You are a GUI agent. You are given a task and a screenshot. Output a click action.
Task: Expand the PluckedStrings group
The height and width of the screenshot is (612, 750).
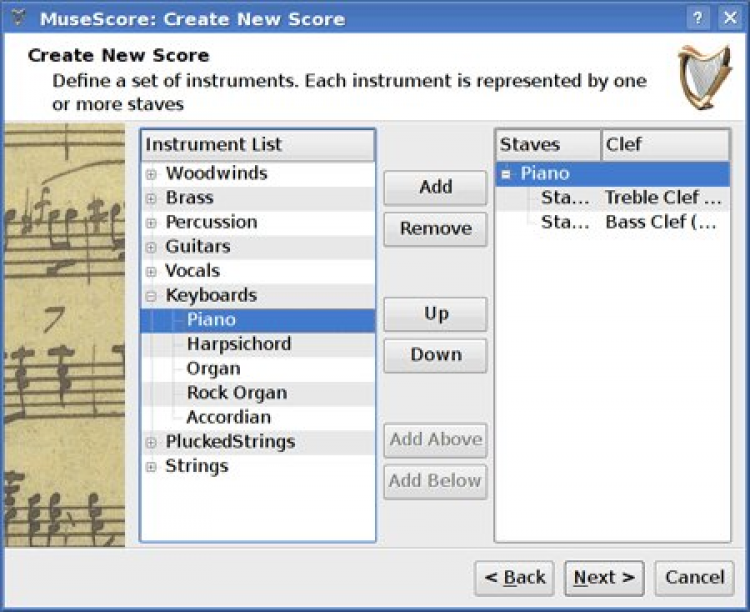152,442
